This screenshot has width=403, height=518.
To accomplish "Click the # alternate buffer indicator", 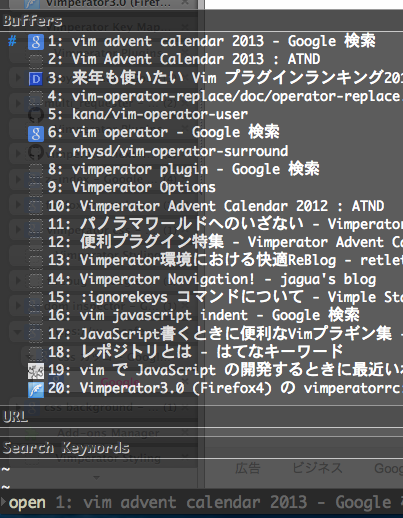I will [12, 41].
